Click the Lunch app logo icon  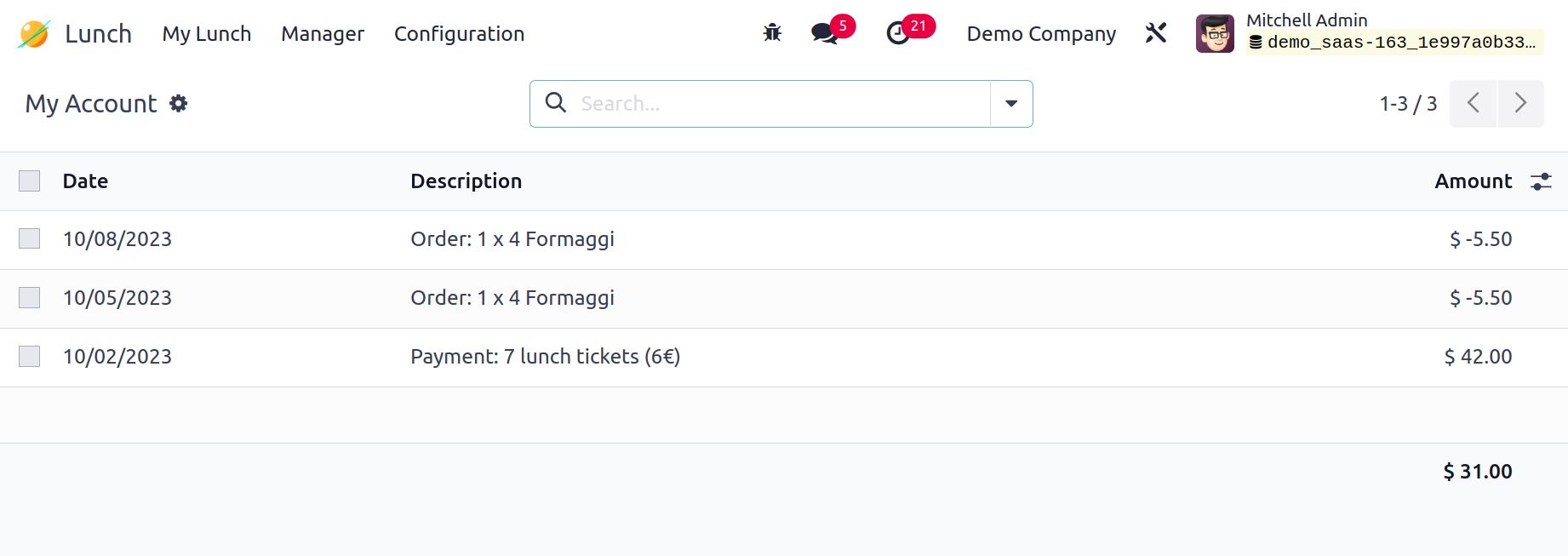pos(34,34)
